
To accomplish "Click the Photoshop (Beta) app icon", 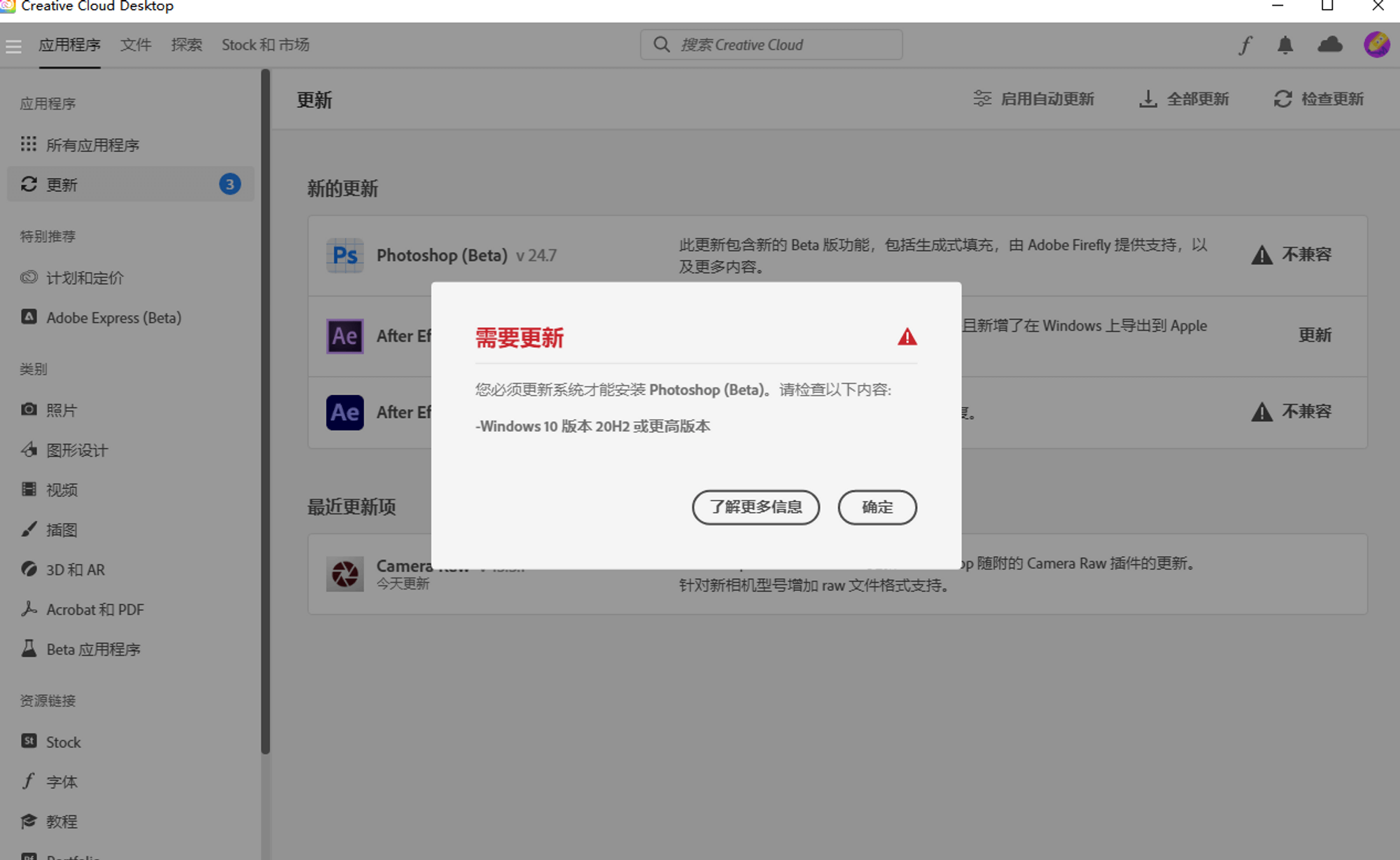I will coord(344,256).
